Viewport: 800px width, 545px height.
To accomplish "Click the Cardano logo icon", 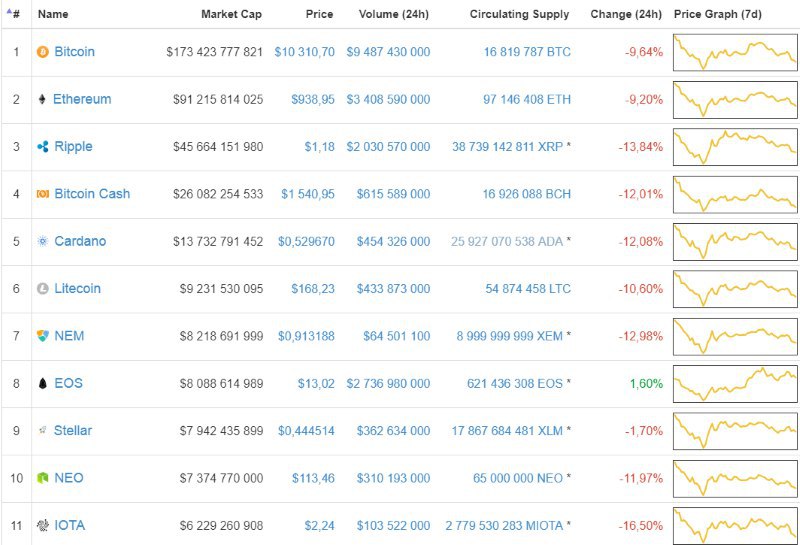I will [x=42, y=241].
